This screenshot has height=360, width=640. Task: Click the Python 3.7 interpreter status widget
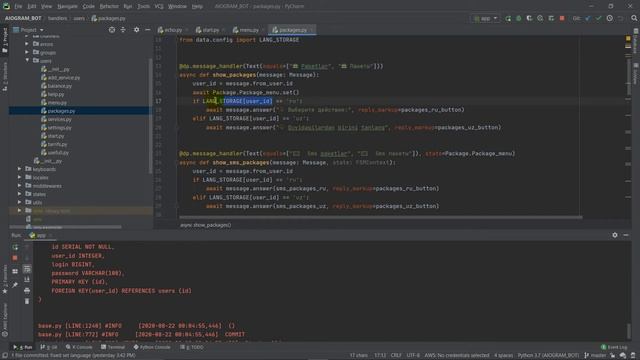click(x=548, y=356)
